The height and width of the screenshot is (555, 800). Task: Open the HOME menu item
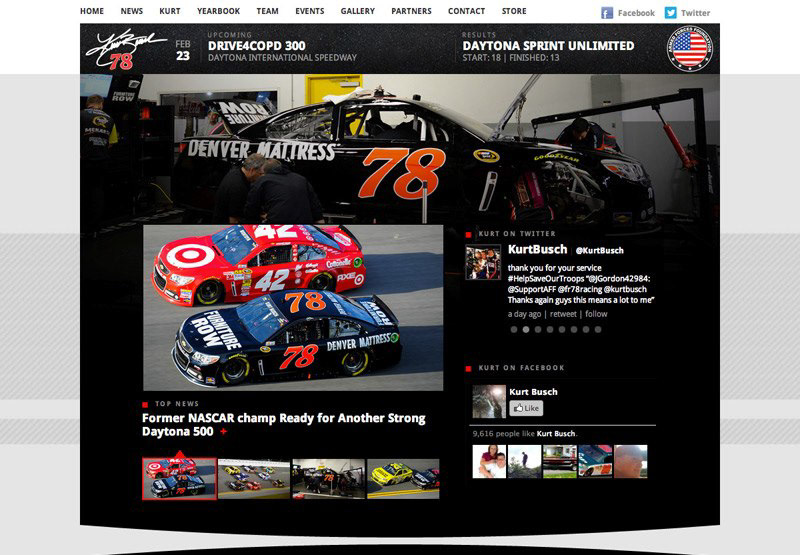coord(92,11)
